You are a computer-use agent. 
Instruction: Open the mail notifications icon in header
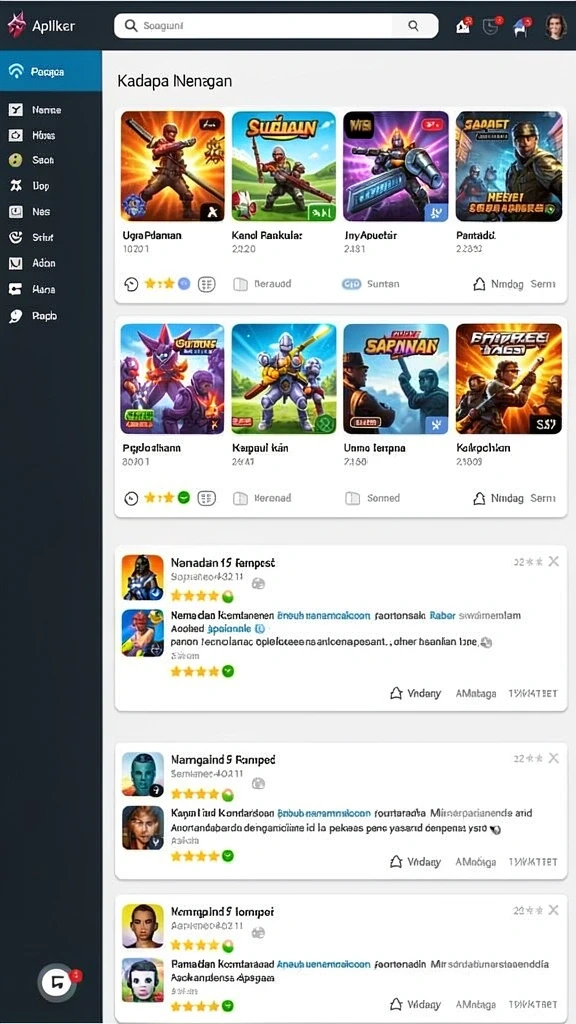click(x=464, y=26)
